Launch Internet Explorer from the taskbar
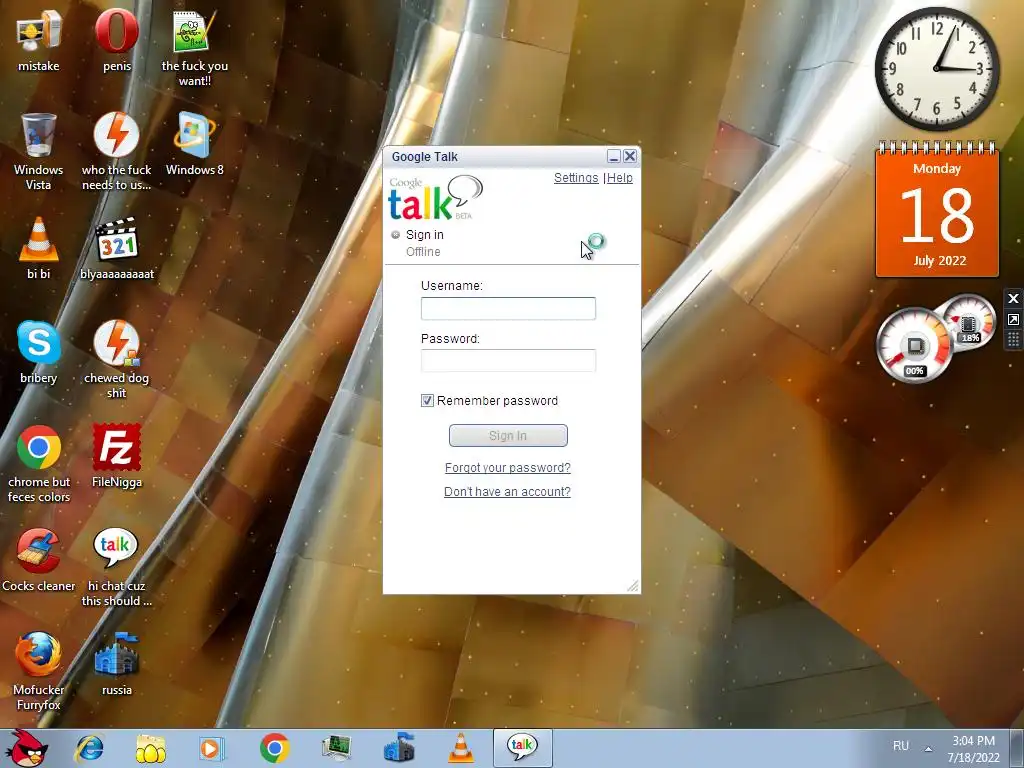Image resolution: width=1024 pixels, height=768 pixels. 89,748
